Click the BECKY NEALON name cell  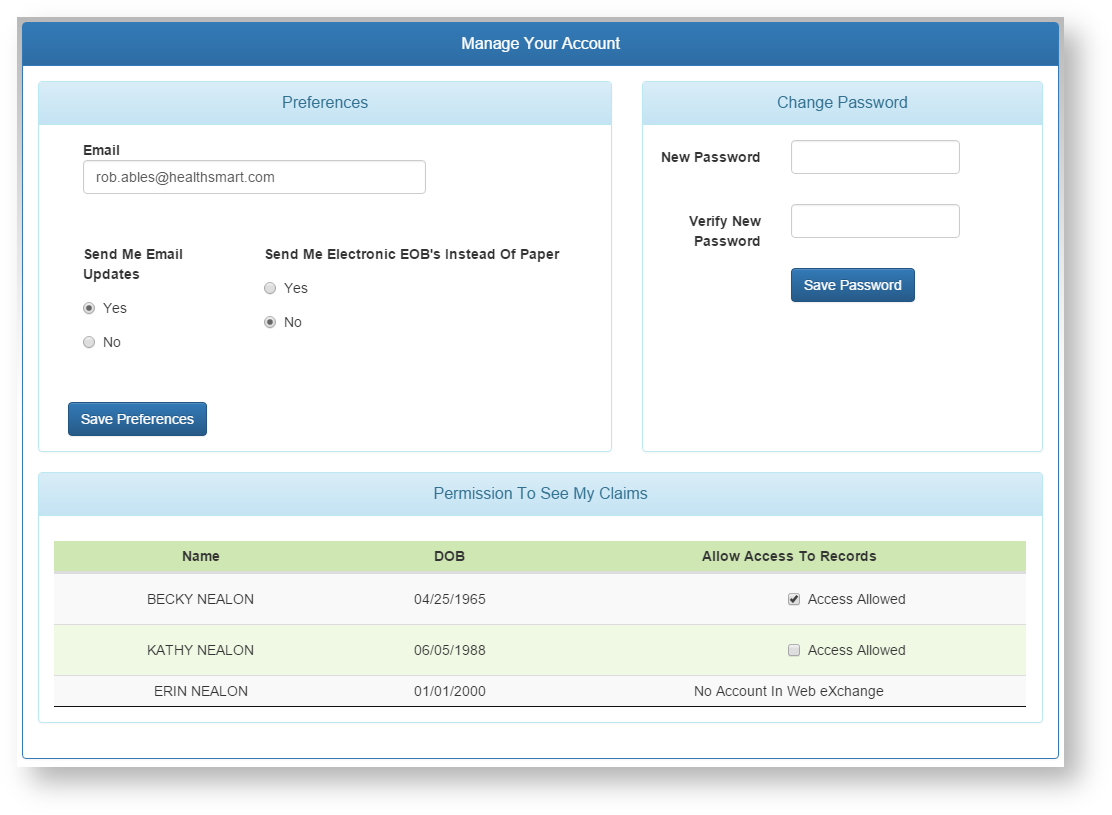click(201, 599)
